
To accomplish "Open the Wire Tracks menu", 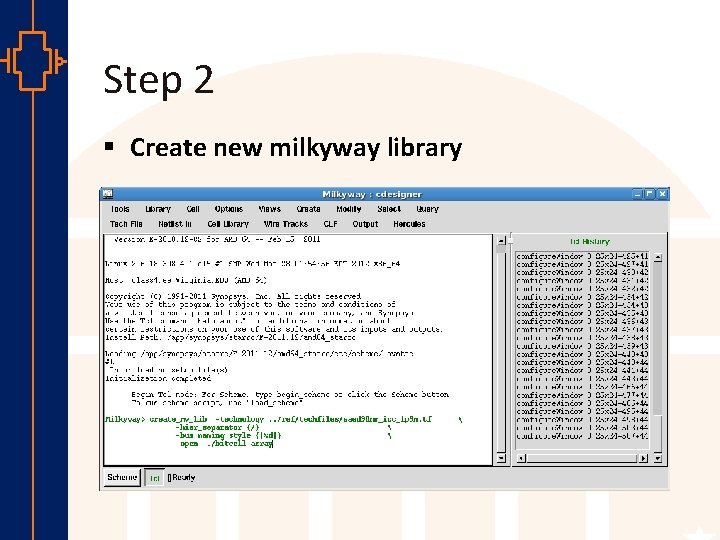I will [x=286, y=224].
